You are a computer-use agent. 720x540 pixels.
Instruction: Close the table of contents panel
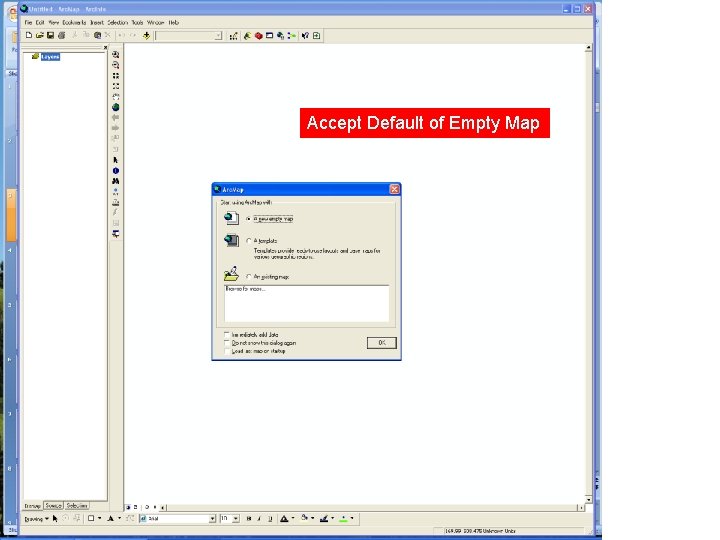point(105,47)
